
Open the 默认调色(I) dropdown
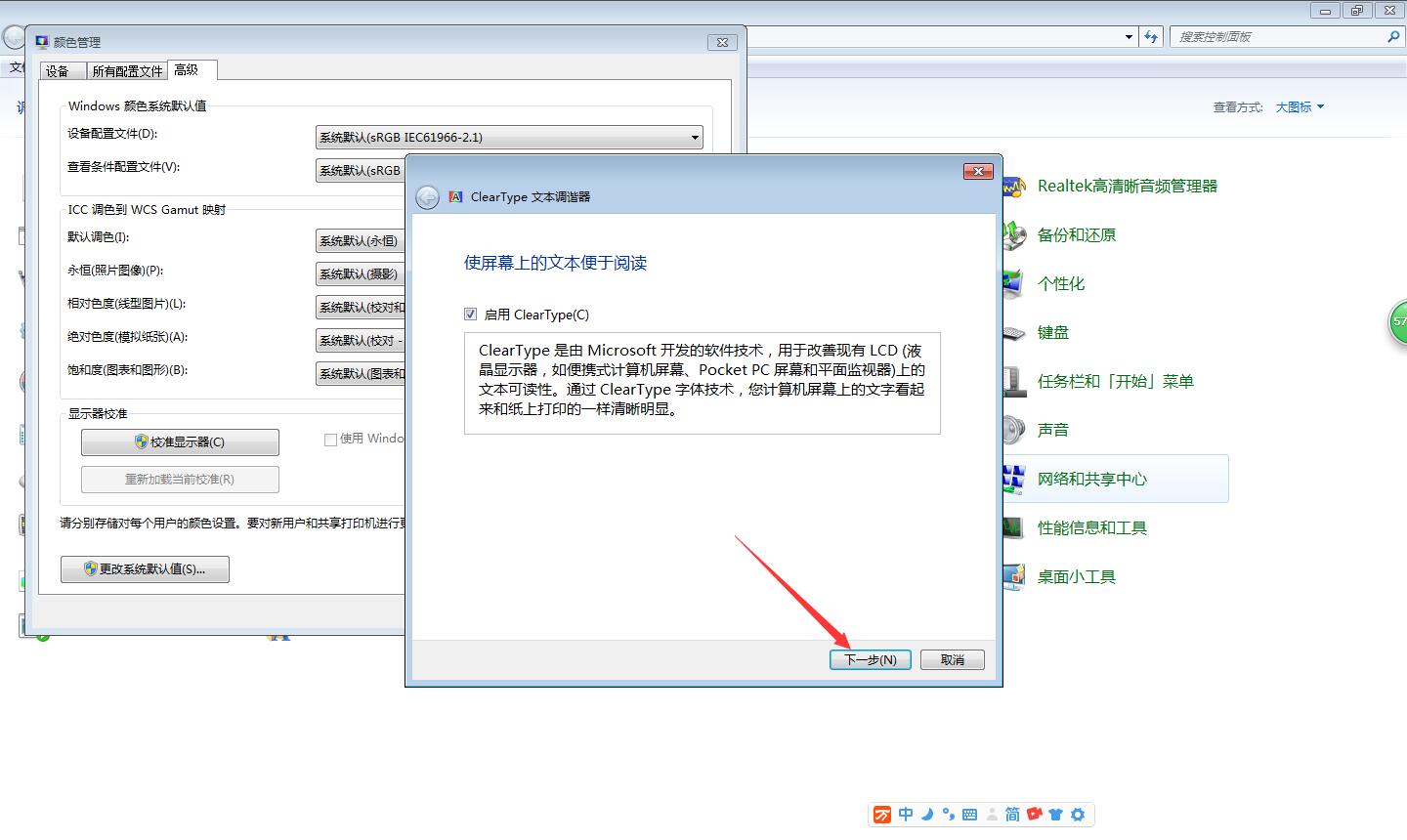point(360,241)
